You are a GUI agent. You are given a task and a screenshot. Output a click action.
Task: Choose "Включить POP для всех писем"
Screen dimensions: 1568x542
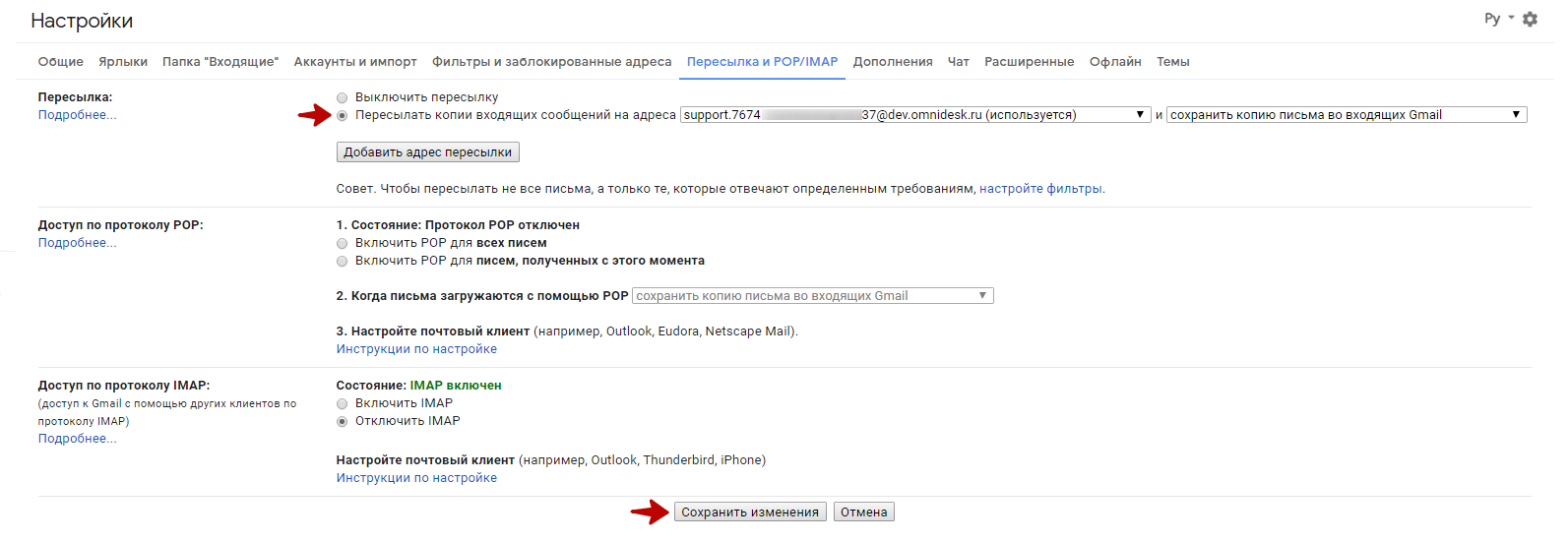click(x=343, y=243)
